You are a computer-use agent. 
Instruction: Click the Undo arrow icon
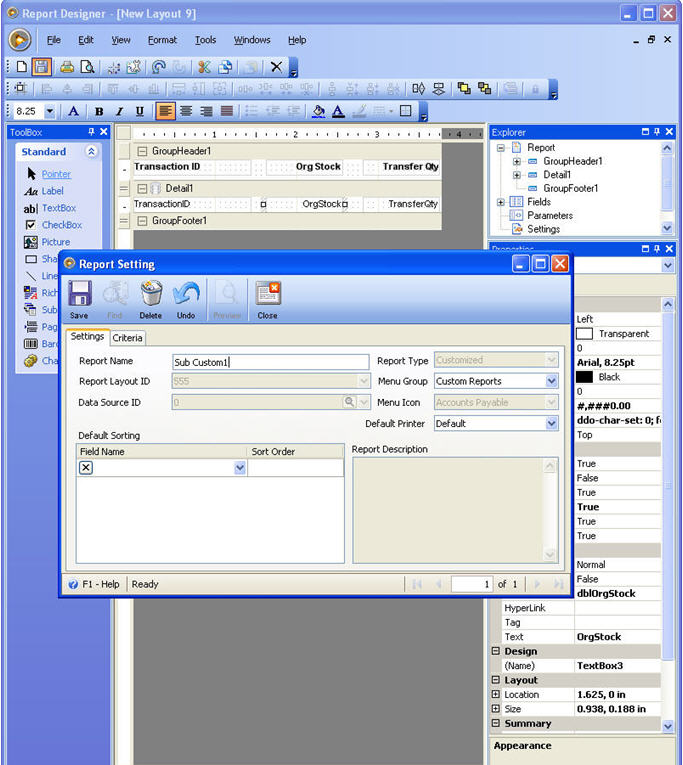(186, 299)
